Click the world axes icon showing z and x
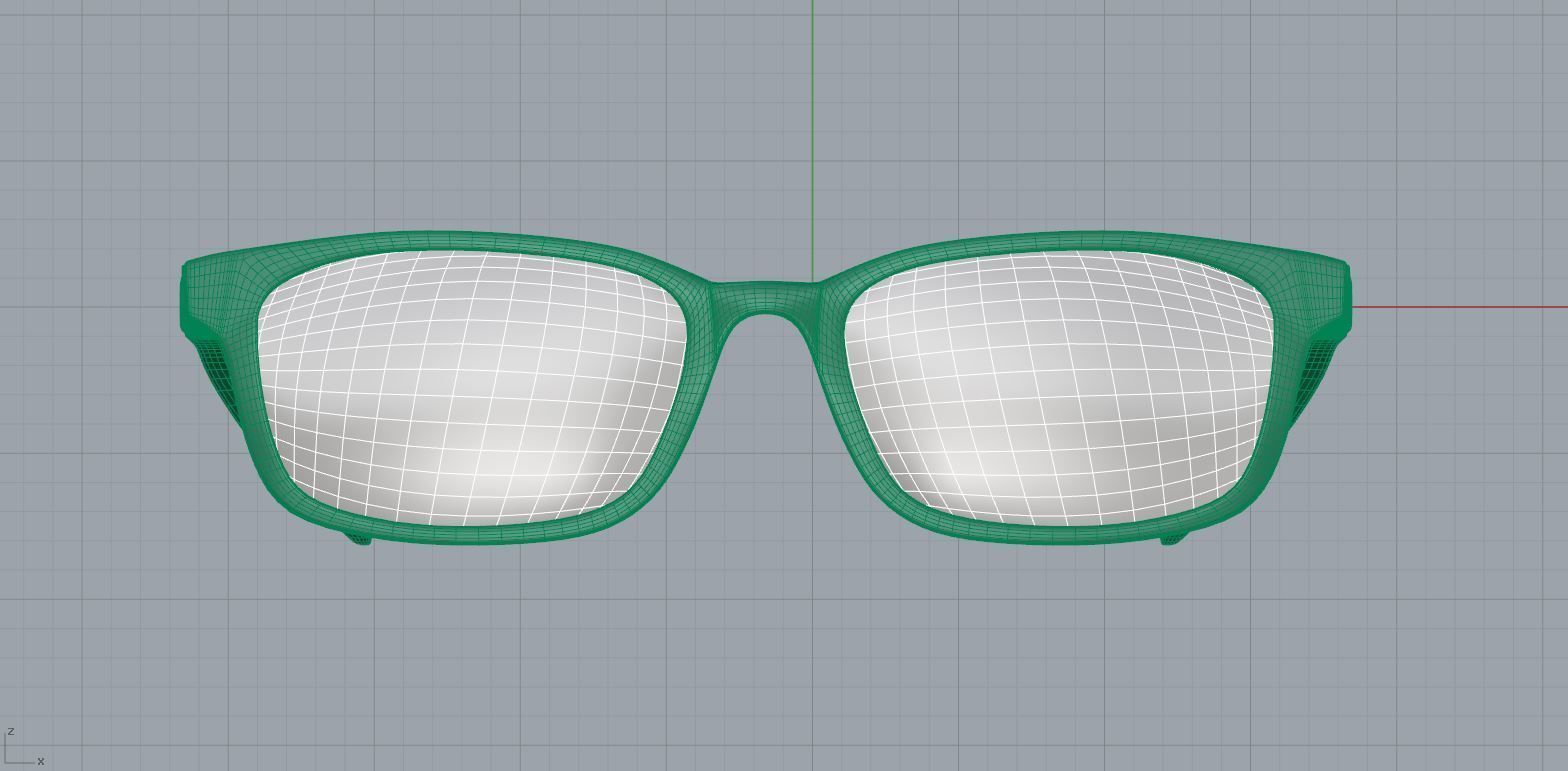The image size is (1568, 771). click(x=24, y=747)
